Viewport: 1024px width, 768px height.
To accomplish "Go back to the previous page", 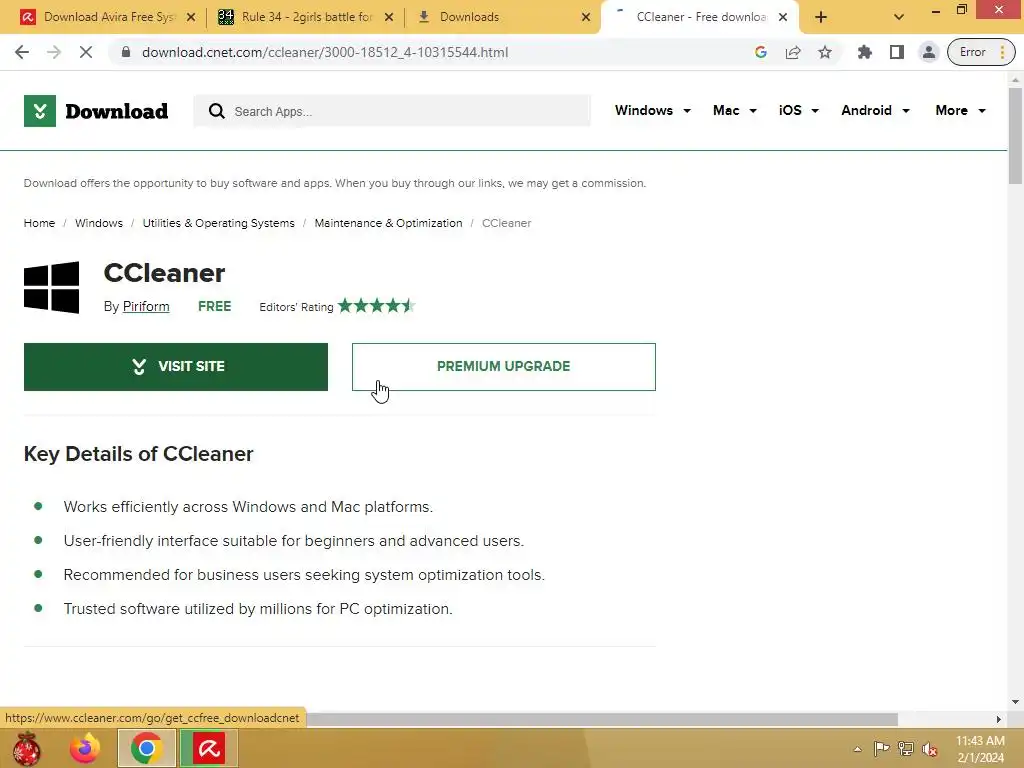I will (x=22, y=52).
